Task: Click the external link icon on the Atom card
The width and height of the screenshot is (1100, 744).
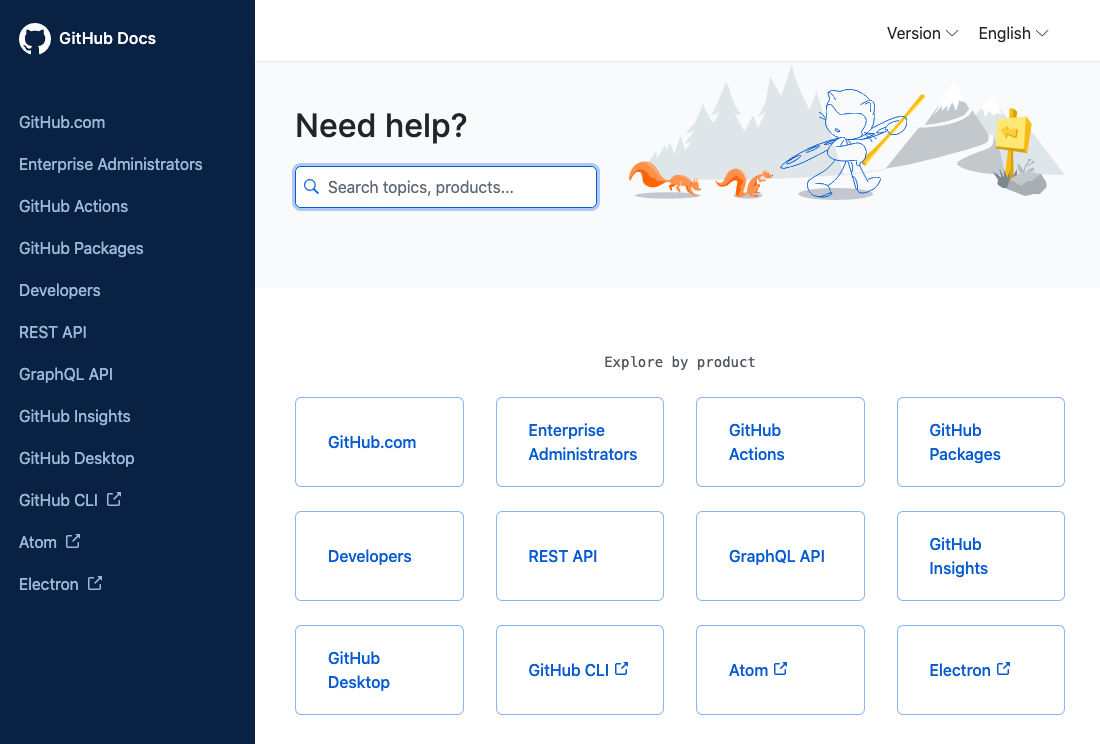Action: pos(782,668)
